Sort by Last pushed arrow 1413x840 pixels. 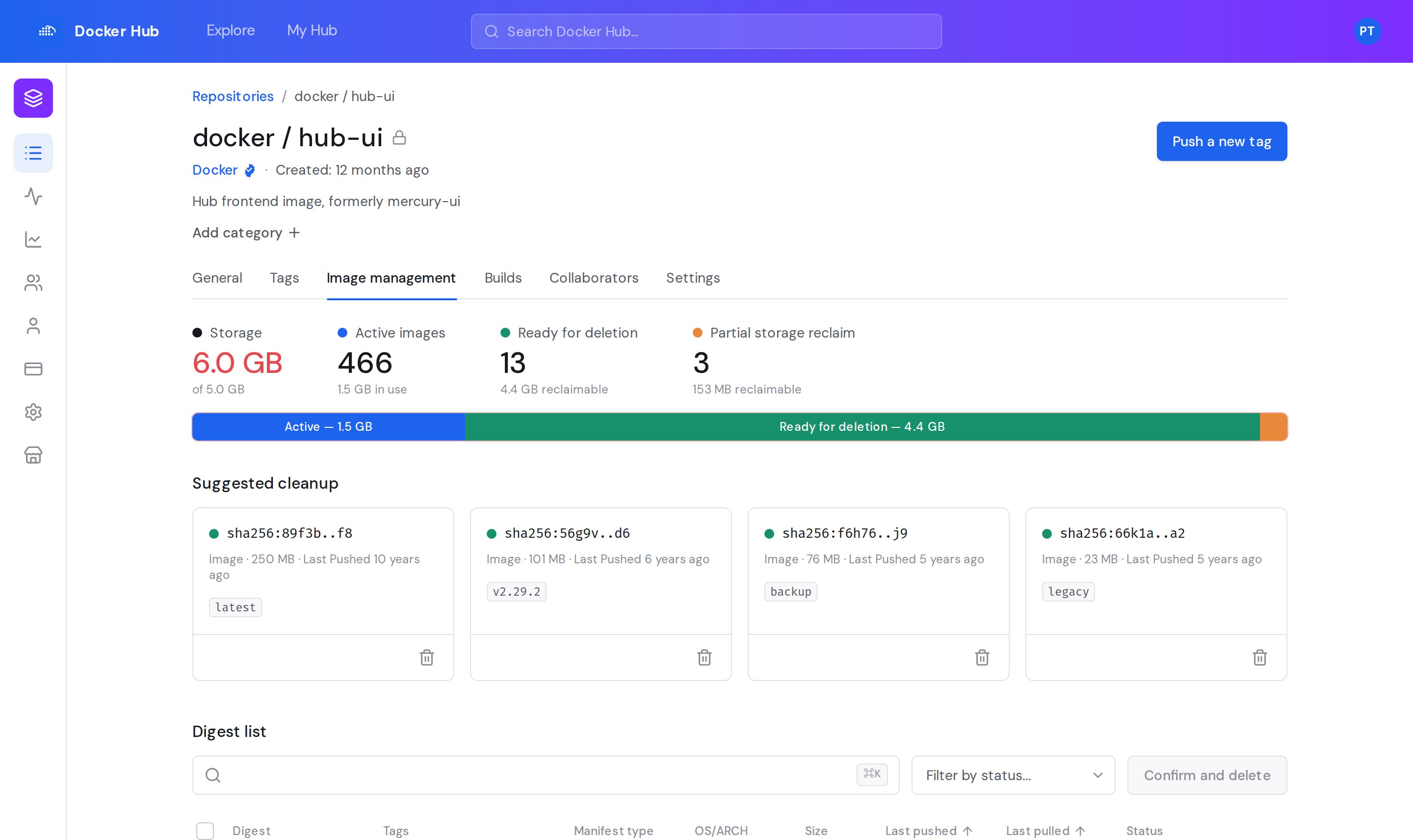(x=967, y=830)
